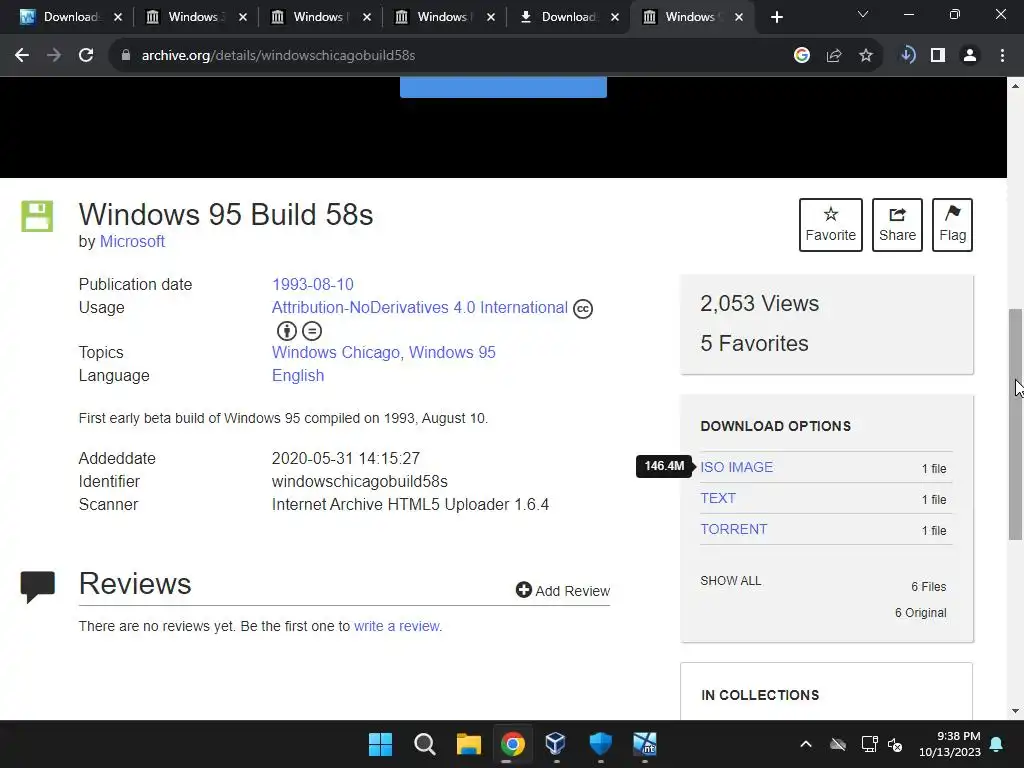Open the Windows 95 topic link
Screen dimensions: 1024x768
(452, 353)
